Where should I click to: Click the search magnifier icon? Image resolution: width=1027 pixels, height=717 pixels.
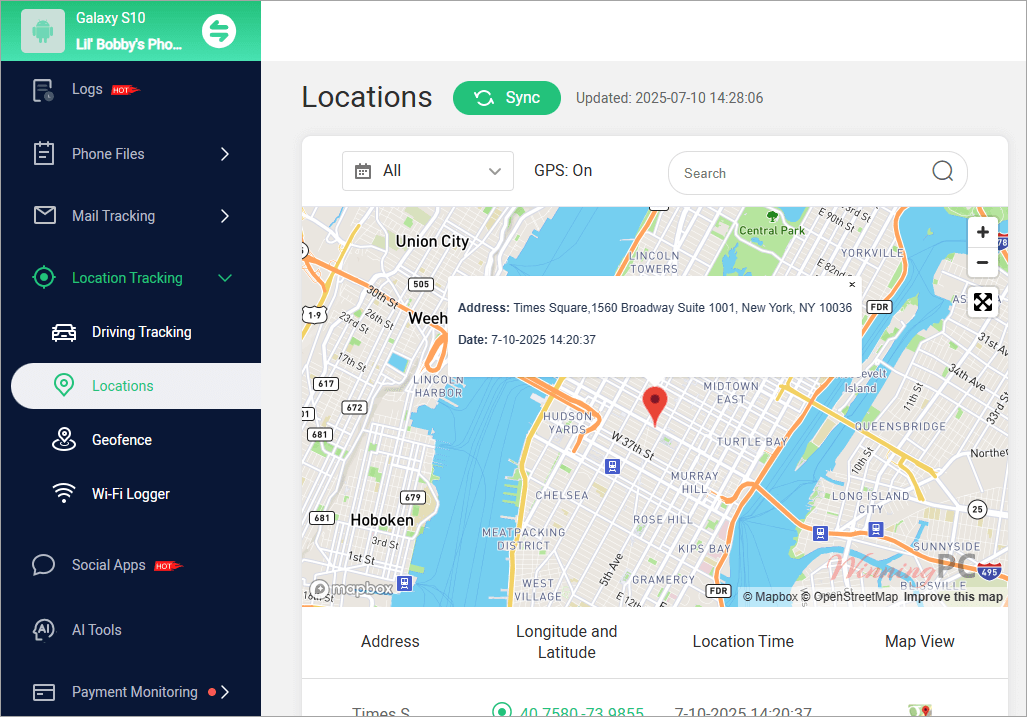click(942, 171)
